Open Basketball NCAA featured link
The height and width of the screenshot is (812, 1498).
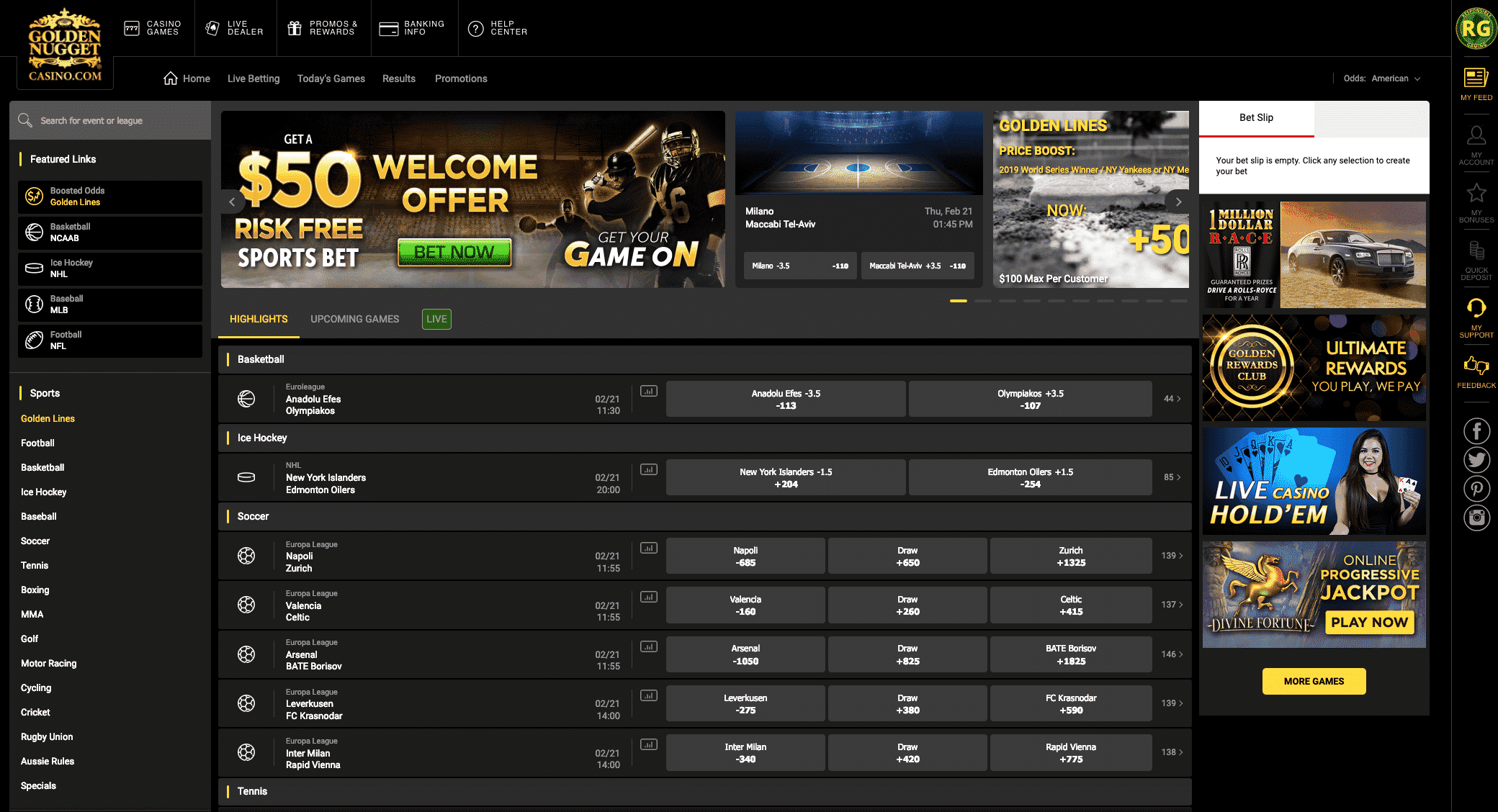pyautogui.click(x=109, y=233)
